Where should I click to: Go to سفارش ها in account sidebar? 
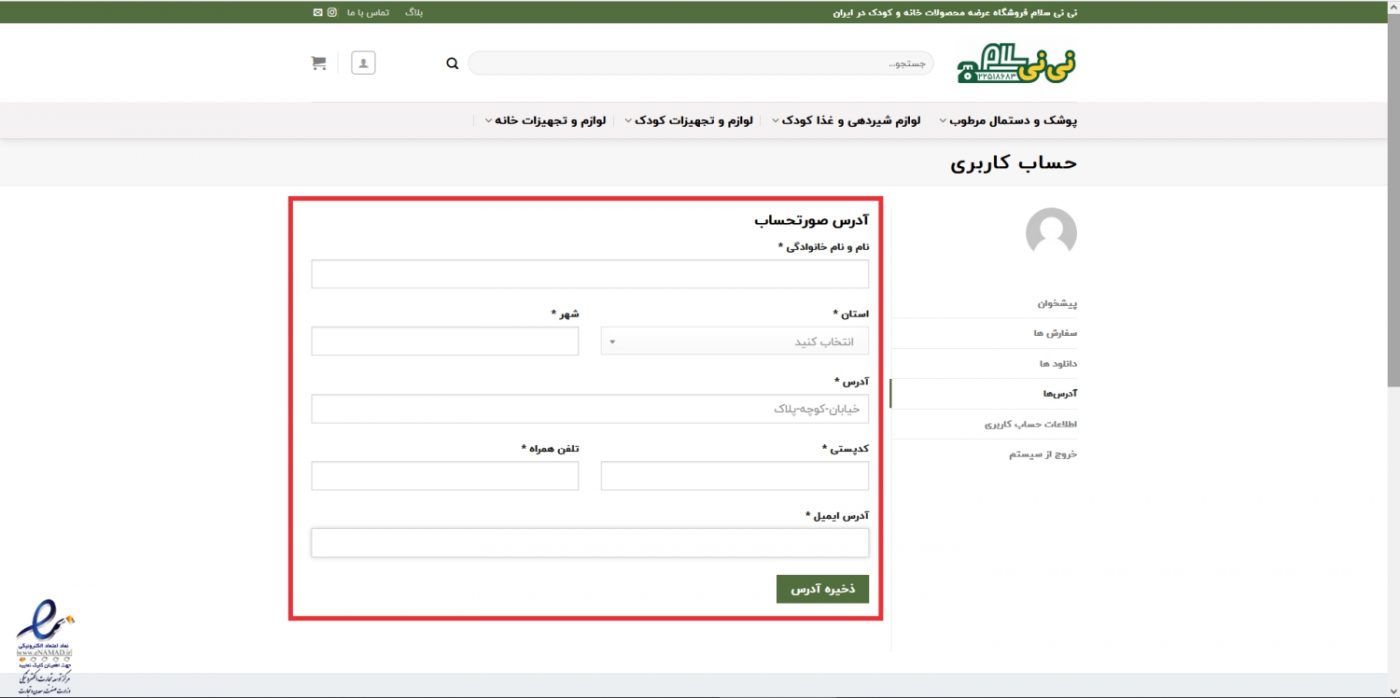1057,333
